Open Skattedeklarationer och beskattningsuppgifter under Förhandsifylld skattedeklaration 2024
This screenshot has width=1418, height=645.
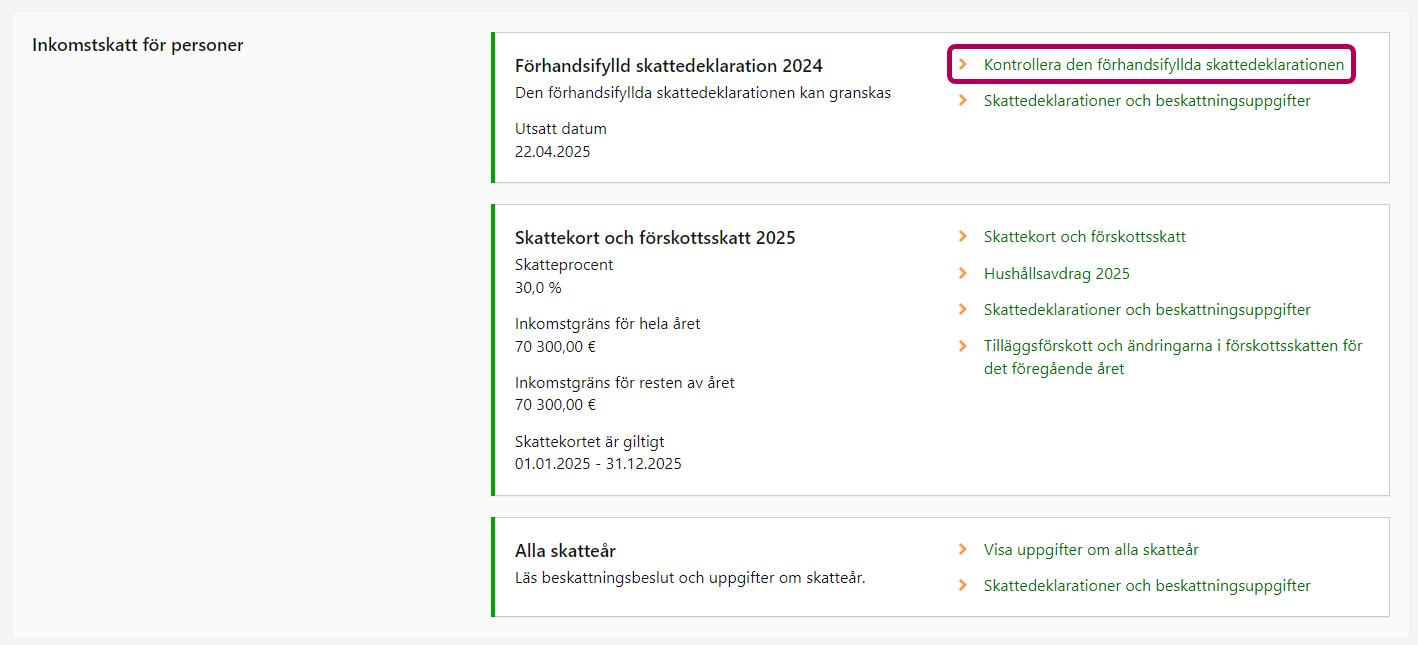[1146, 101]
